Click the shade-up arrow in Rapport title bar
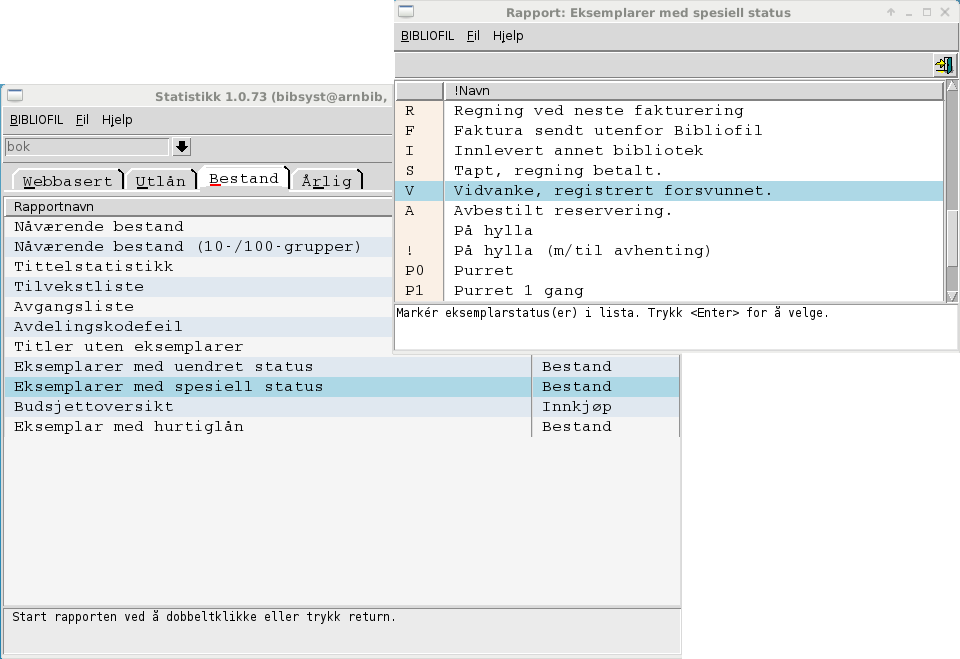960x659 pixels. [891, 12]
